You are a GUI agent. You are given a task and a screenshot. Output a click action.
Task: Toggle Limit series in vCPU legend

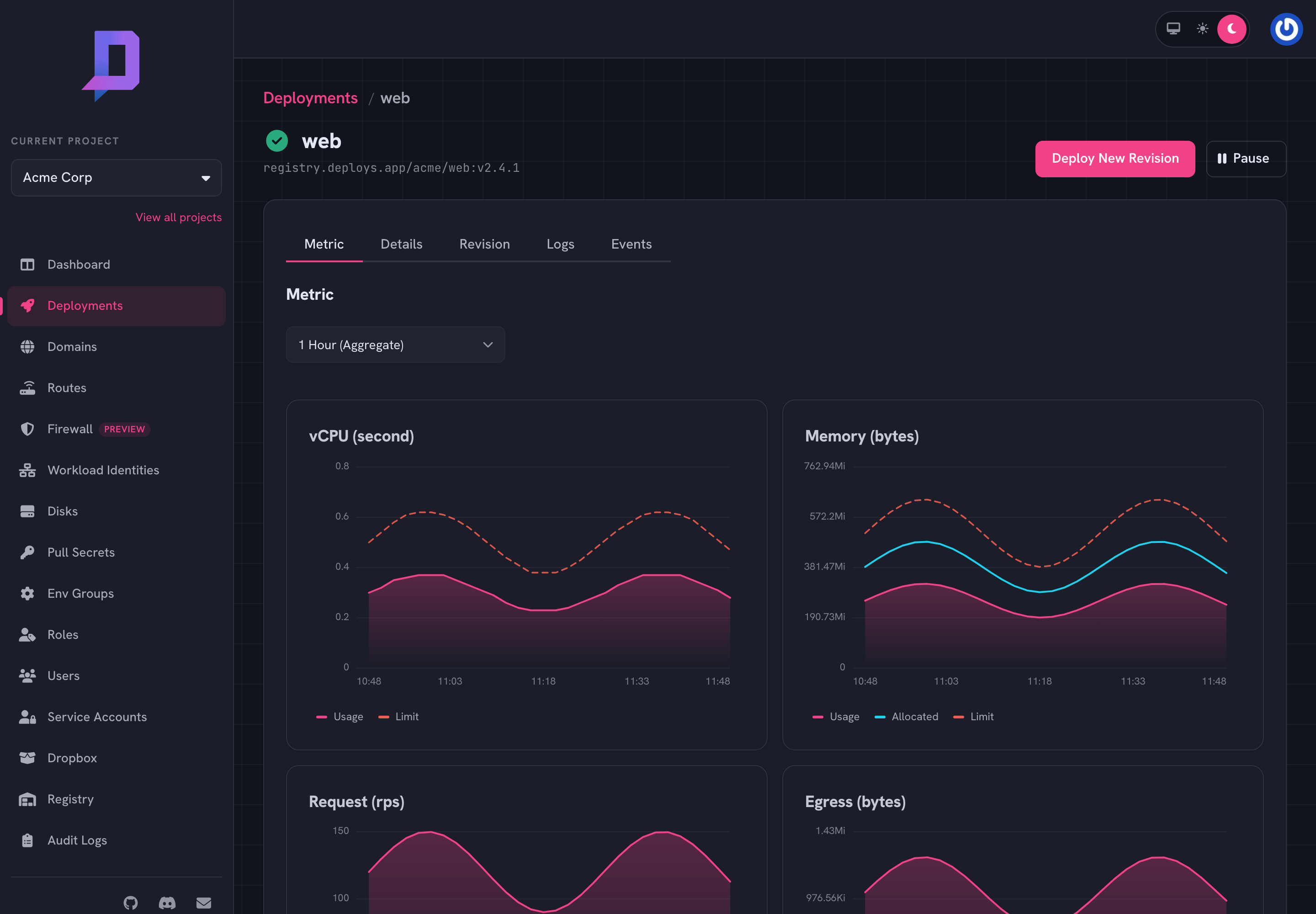pos(398,717)
